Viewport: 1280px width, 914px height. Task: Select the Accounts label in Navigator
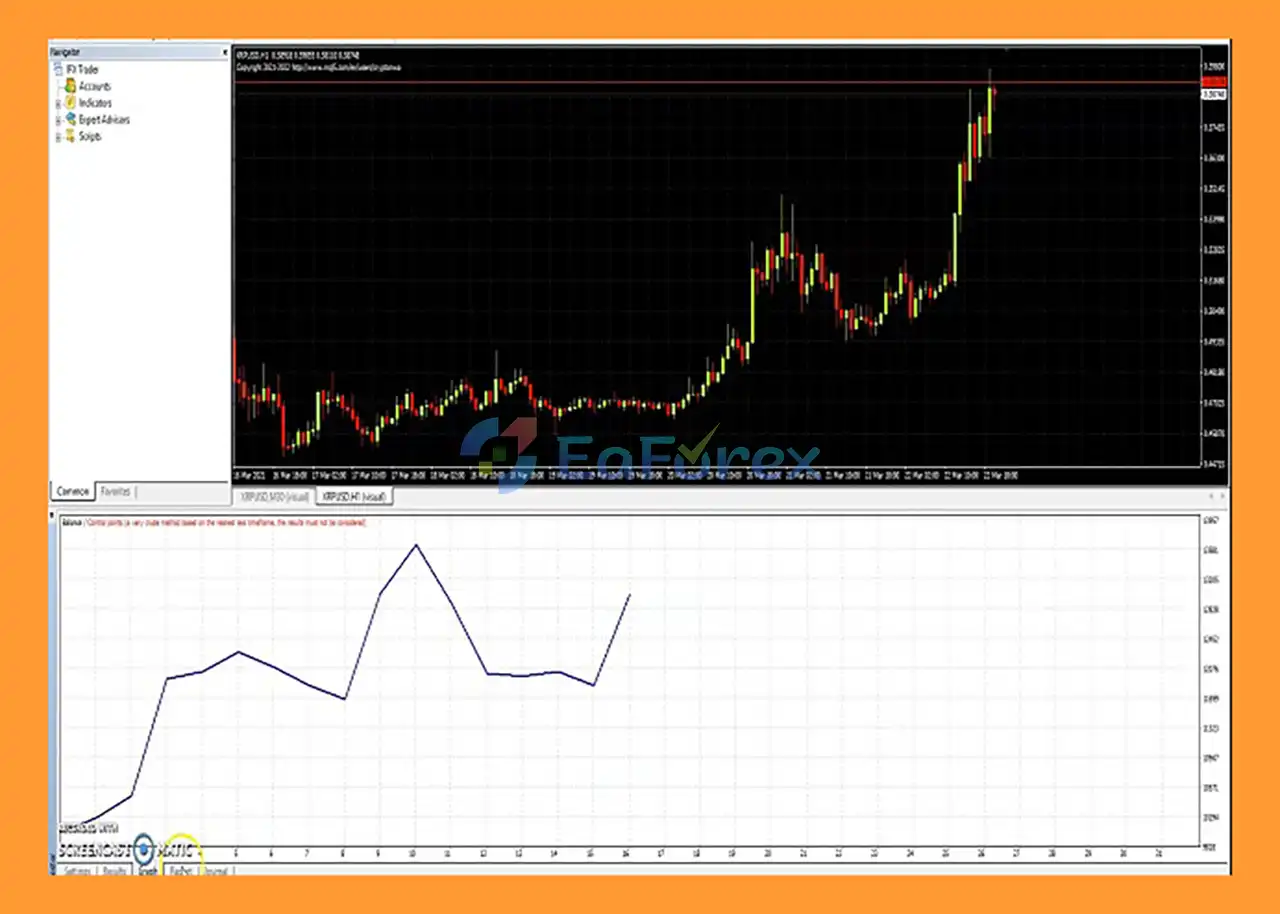point(95,87)
